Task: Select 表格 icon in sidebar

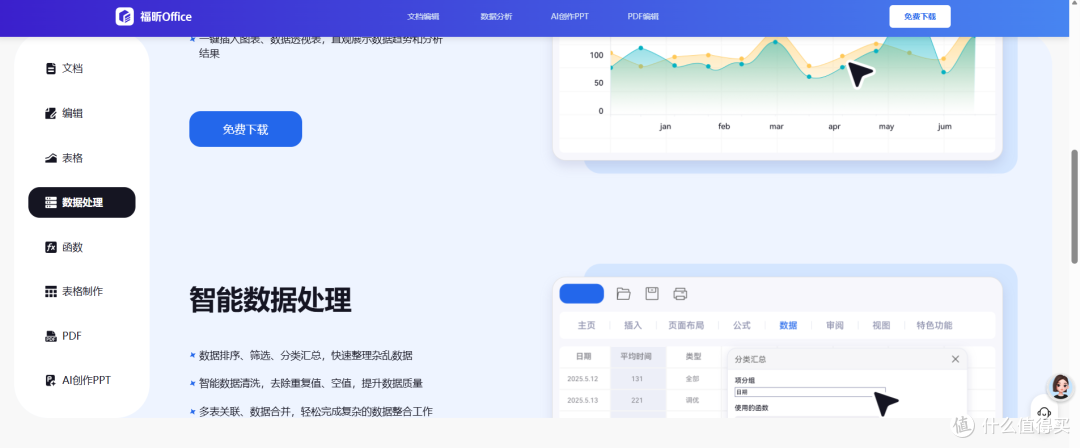Action: coord(50,158)
